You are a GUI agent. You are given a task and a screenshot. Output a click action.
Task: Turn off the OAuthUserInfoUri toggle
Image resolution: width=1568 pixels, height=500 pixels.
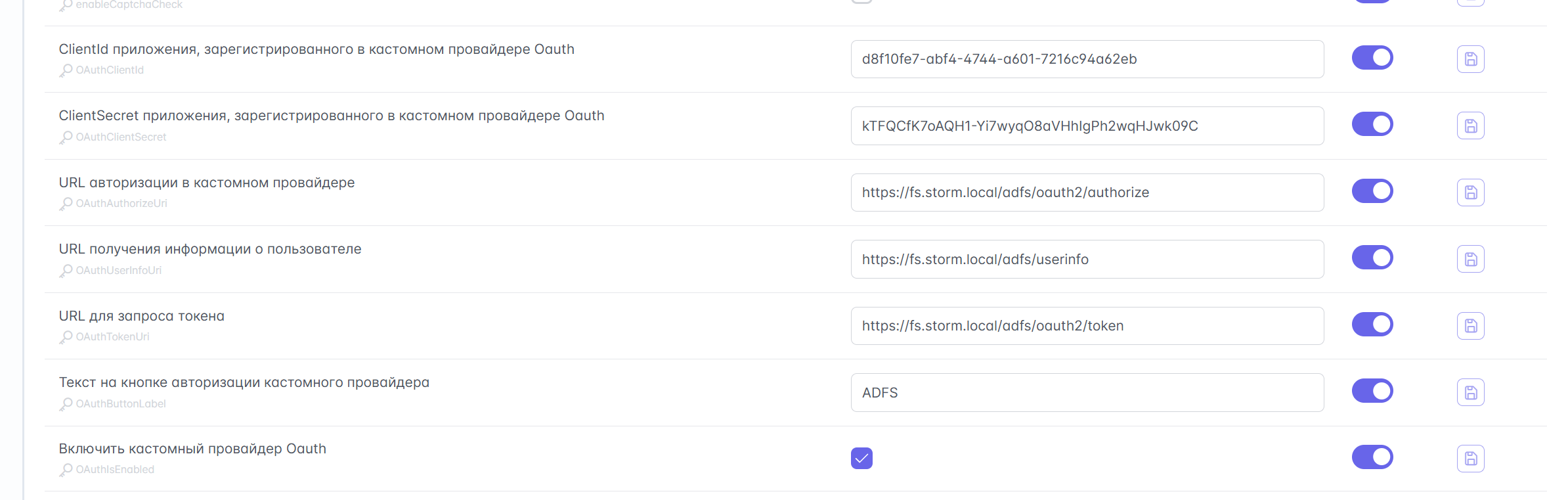(1372, 258)
